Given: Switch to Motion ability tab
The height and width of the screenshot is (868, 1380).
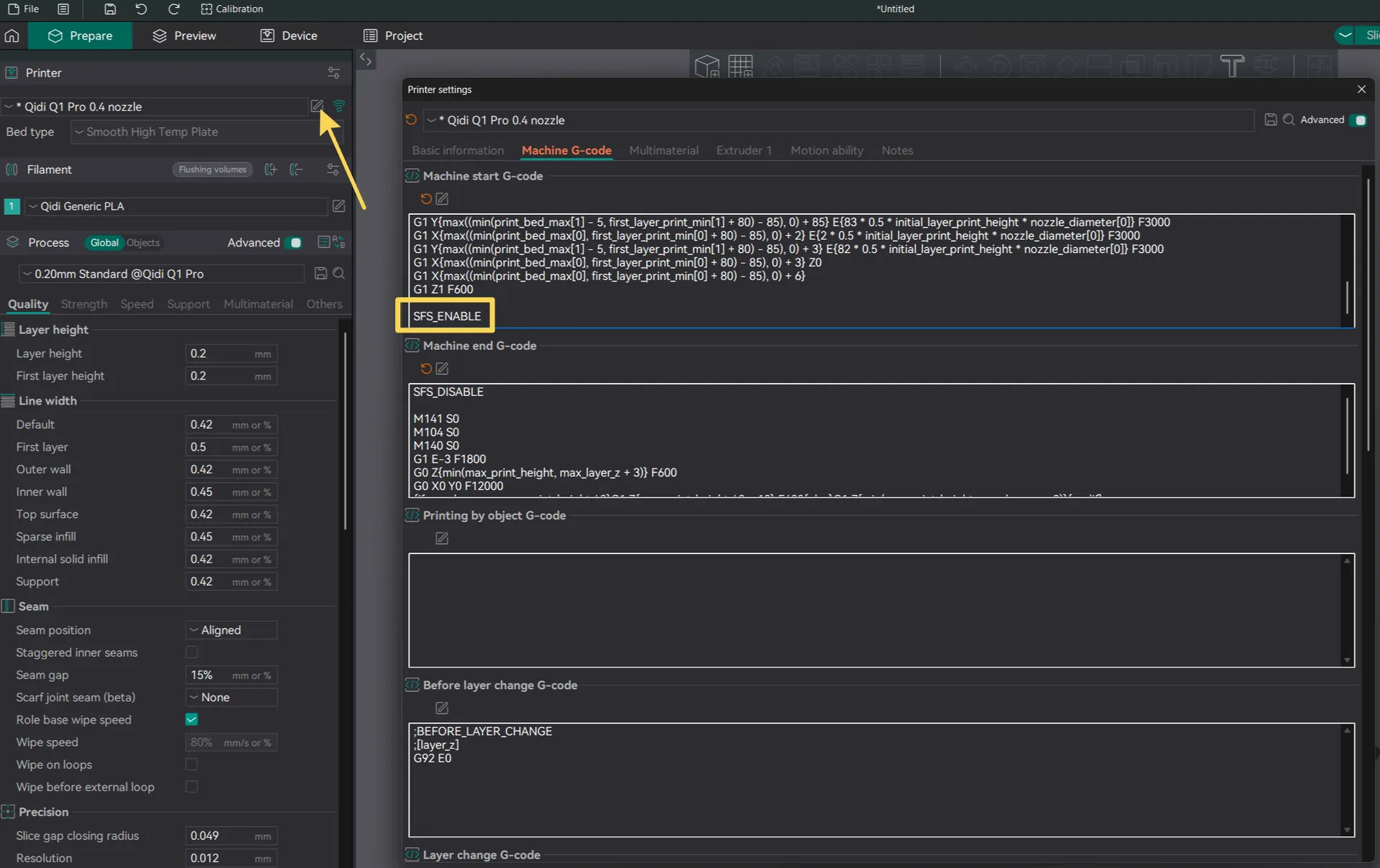Looking at the screenshot, I should coord(827,150).
